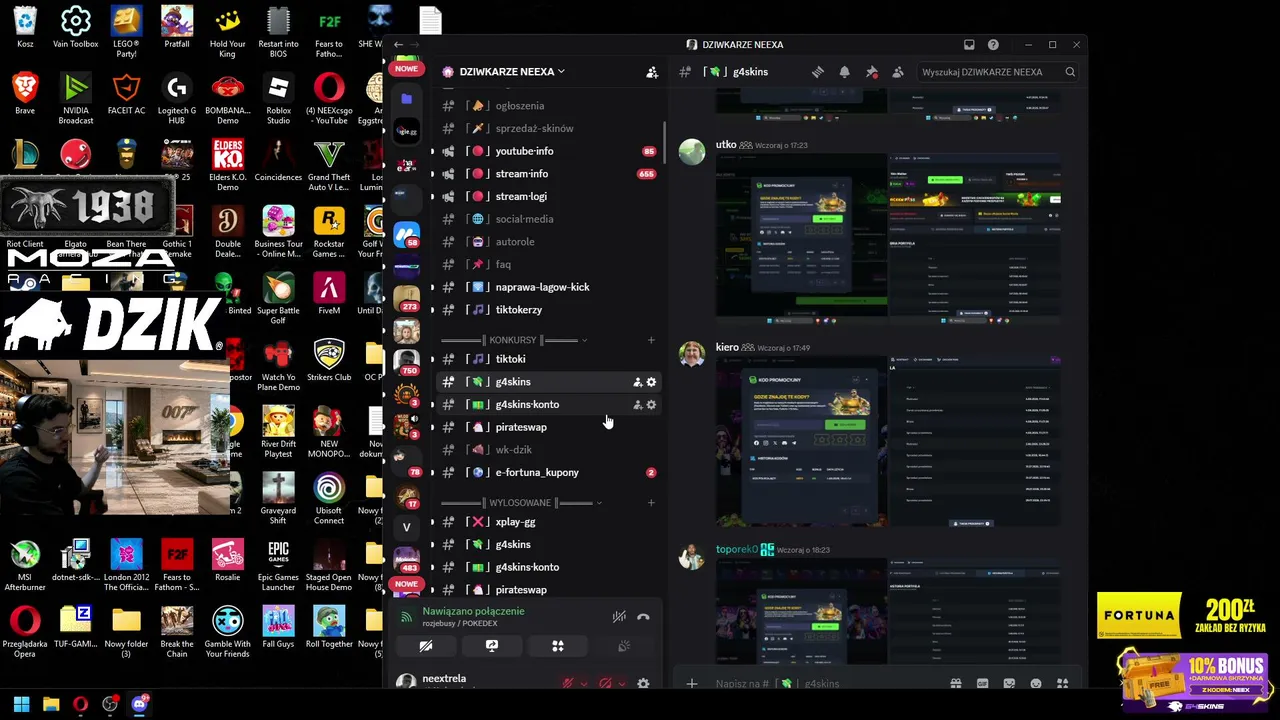
Task: Start screen sharing from voice panel
Action: (492, 646)
